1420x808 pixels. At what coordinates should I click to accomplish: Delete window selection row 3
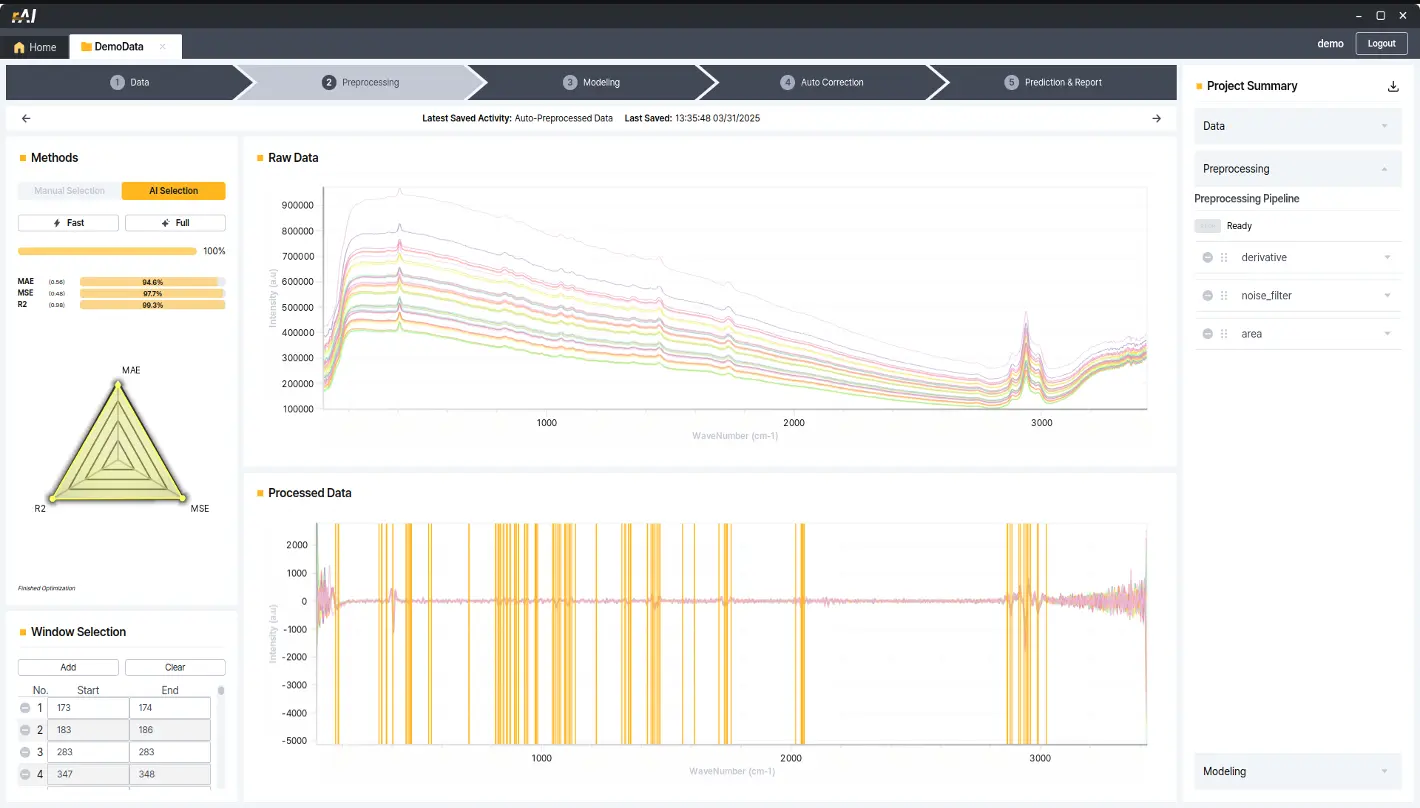(x=25, y=752)
